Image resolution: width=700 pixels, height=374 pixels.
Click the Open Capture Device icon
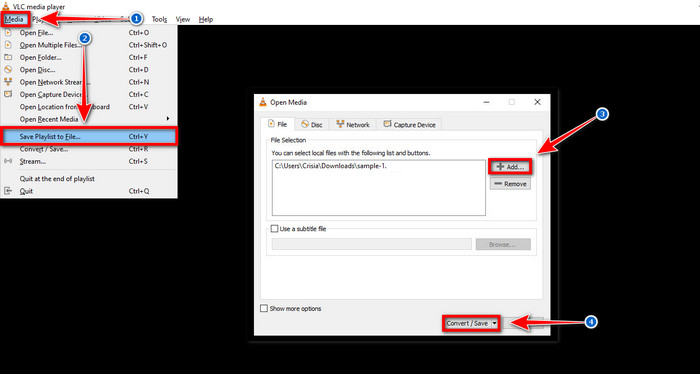[x=8, y=94]
